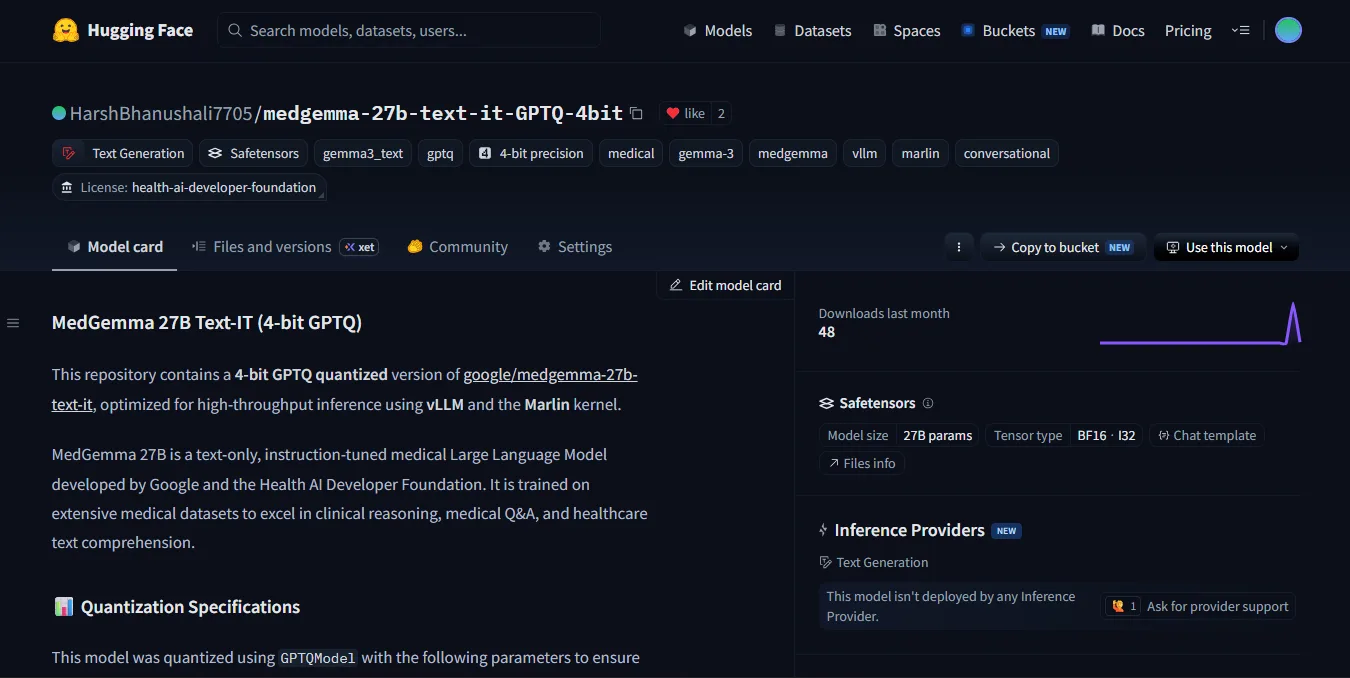This screenshot has height=678, width=1350.
Task: Open the health-ai-developer-foundation license tag
Action: [189, 187]
